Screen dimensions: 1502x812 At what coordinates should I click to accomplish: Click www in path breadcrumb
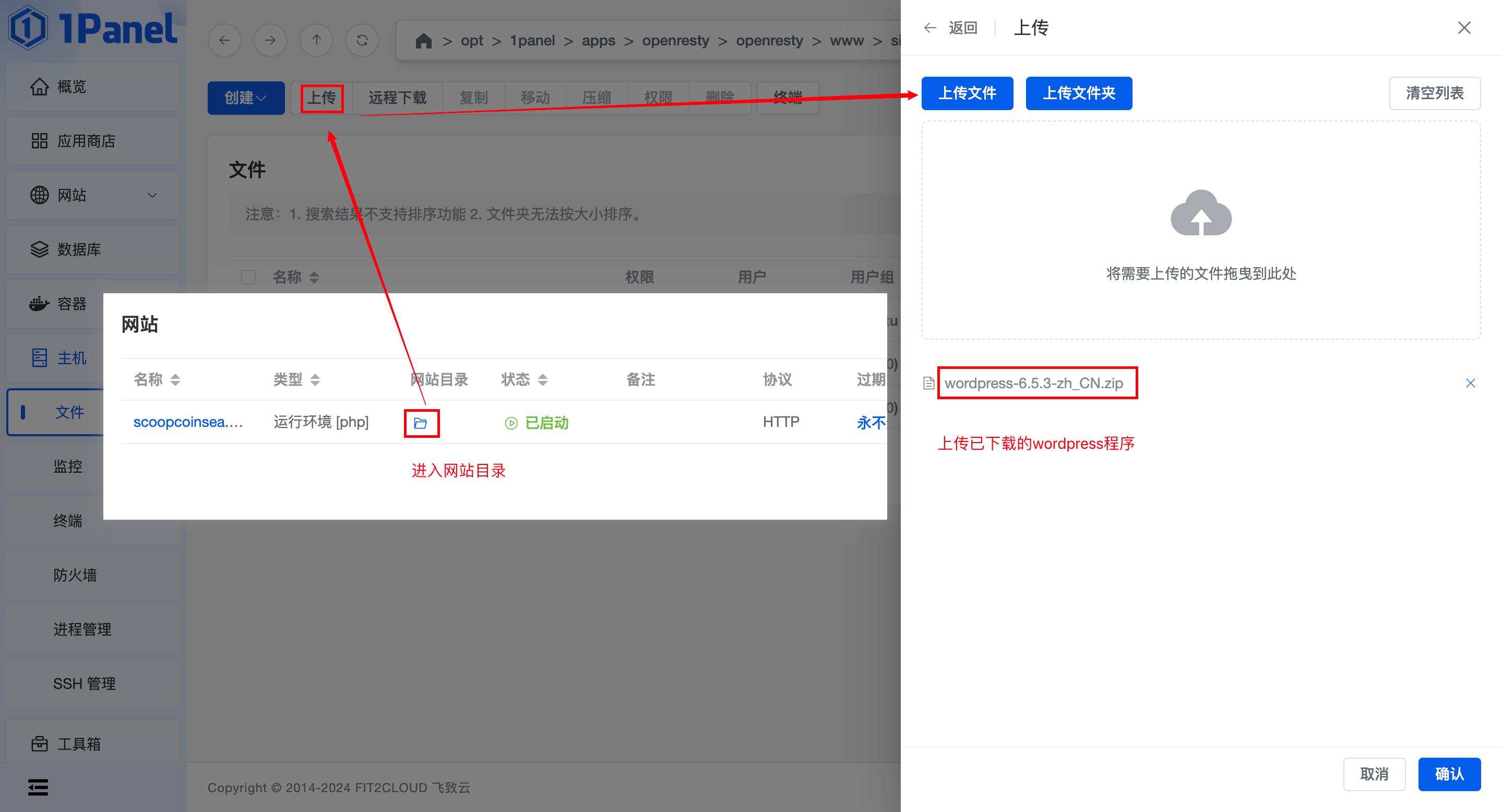coord(847,41)
